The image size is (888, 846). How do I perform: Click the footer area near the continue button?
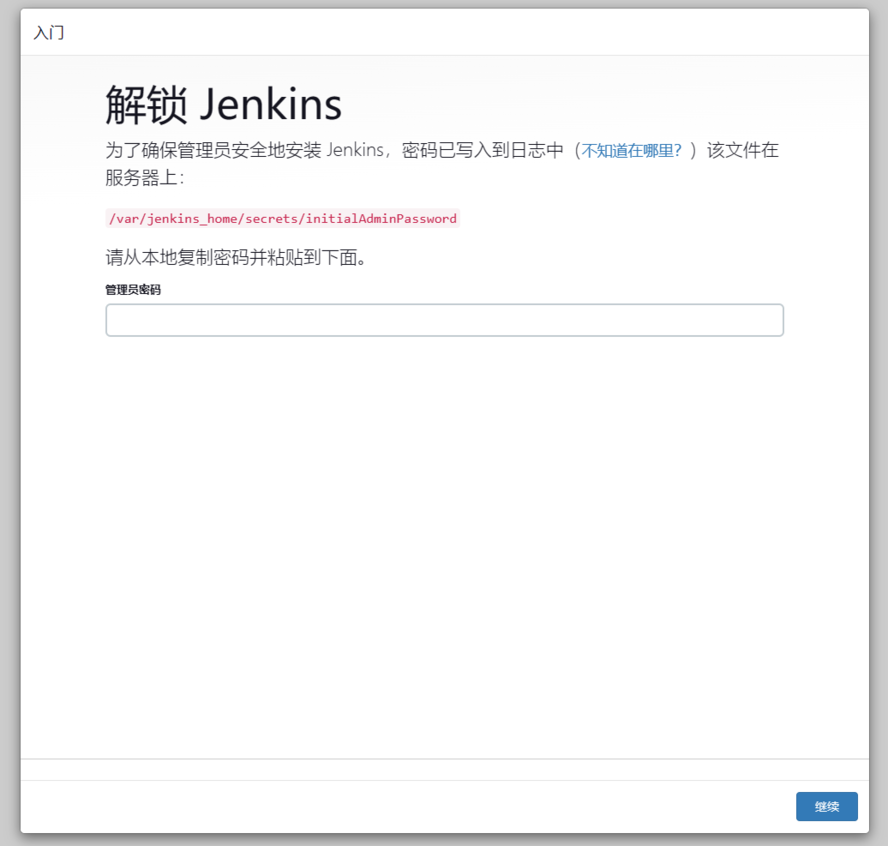pyautogui.click(x=700, y=806)
